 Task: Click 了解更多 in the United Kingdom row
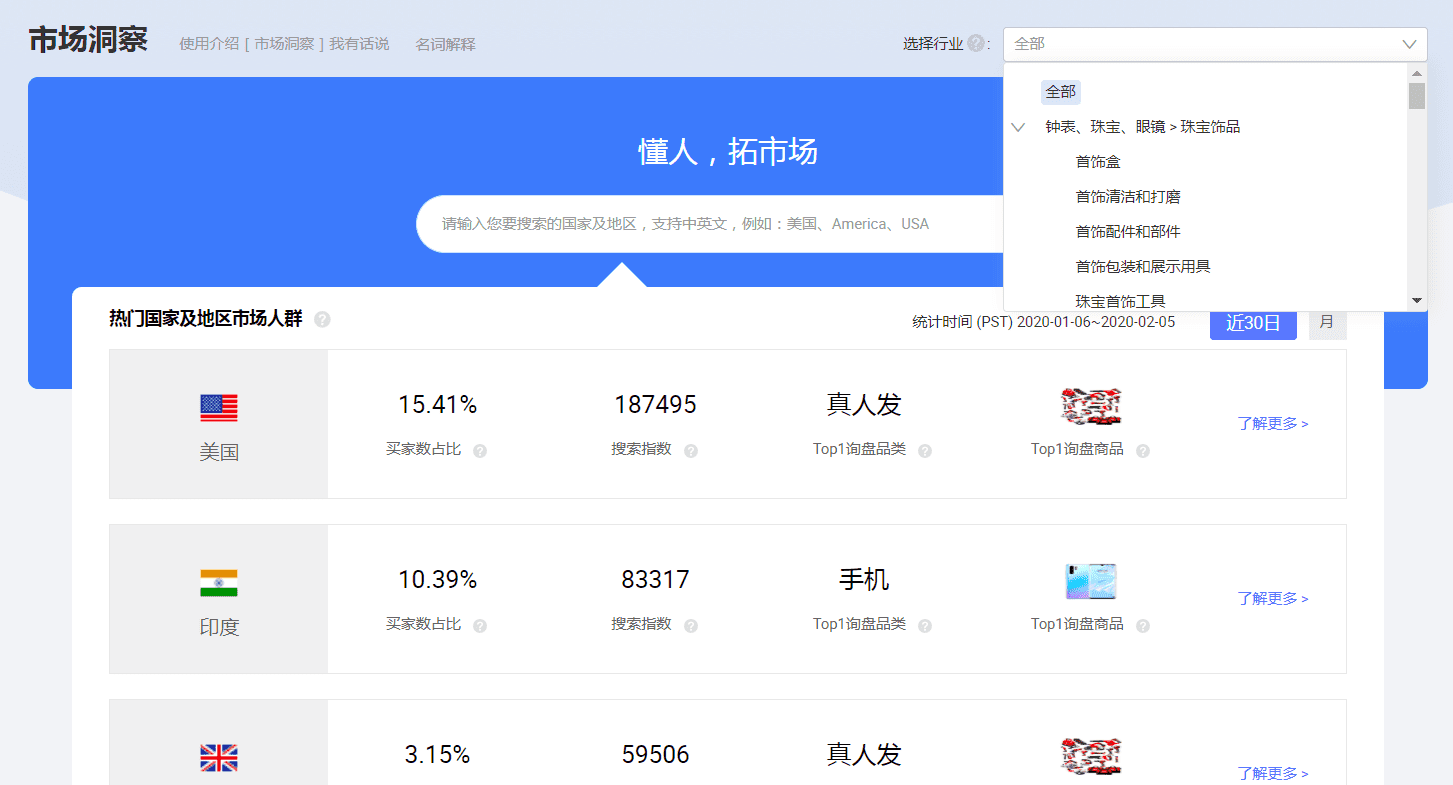point(1273,773)
